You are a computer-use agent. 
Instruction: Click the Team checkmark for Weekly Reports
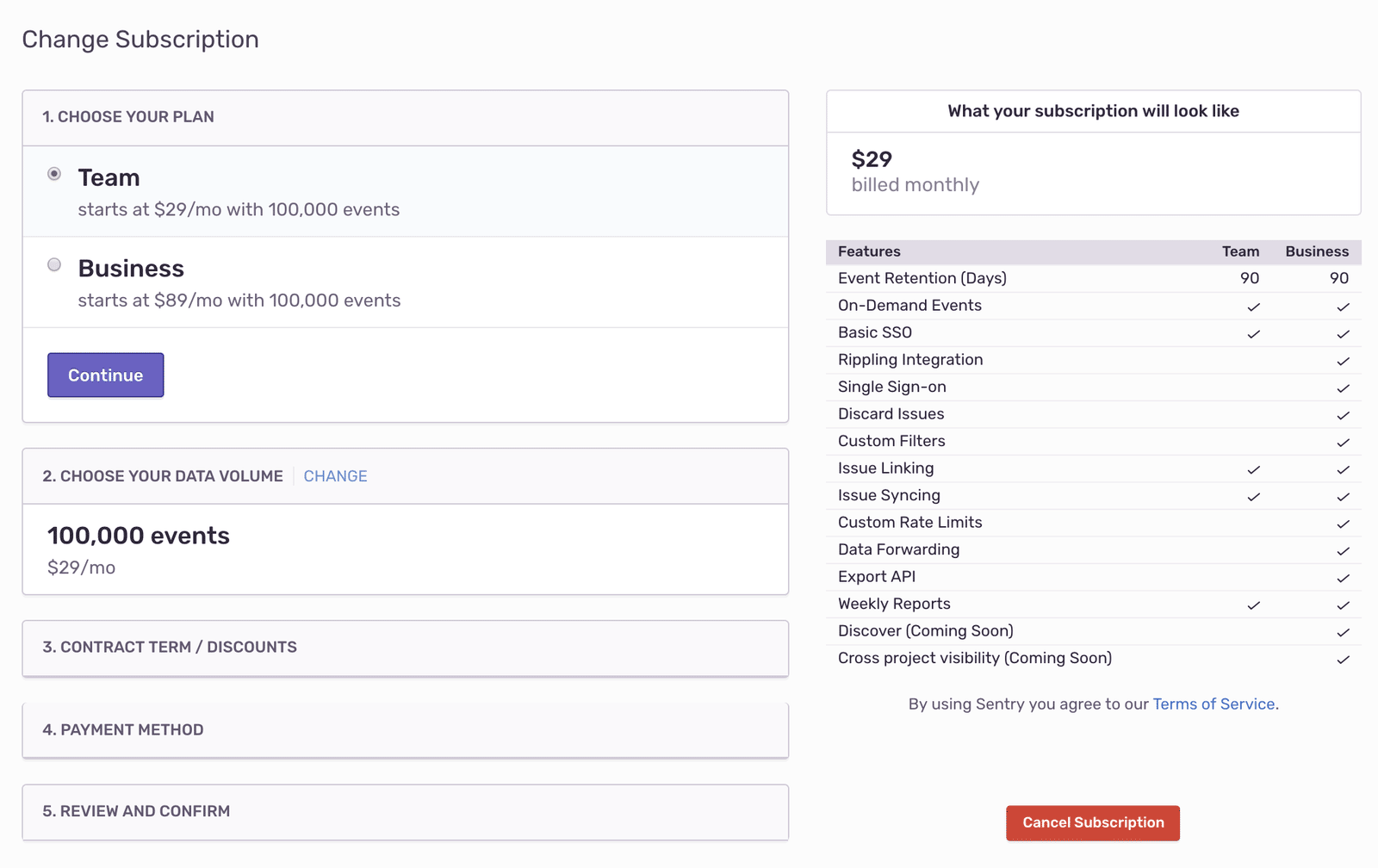(x=1253, y=605)
